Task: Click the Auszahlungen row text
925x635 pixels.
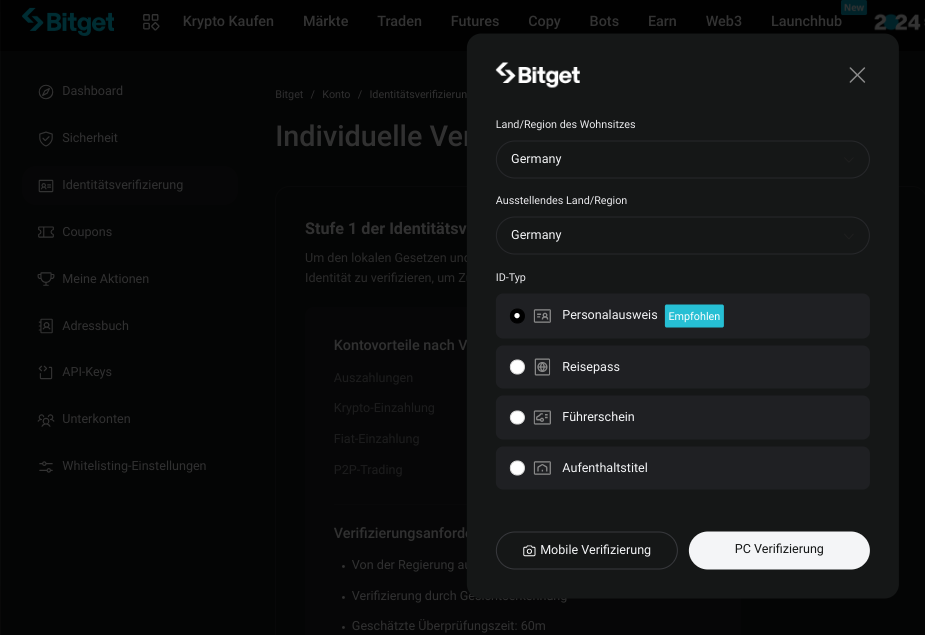Action: point(373,378)
